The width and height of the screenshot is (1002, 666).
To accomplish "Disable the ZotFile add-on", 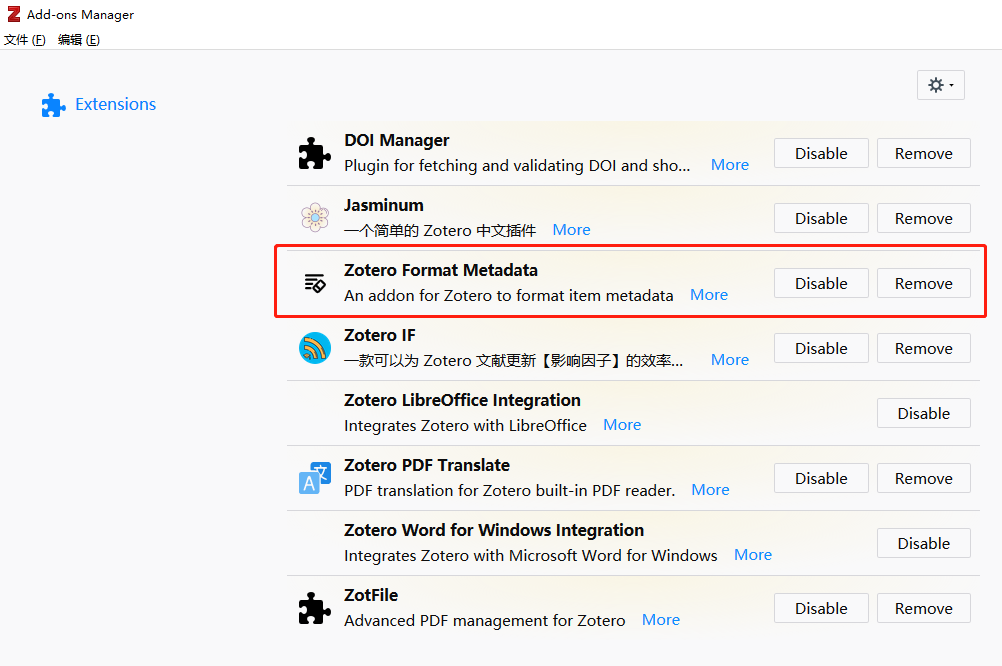I will tap(821, 608).
